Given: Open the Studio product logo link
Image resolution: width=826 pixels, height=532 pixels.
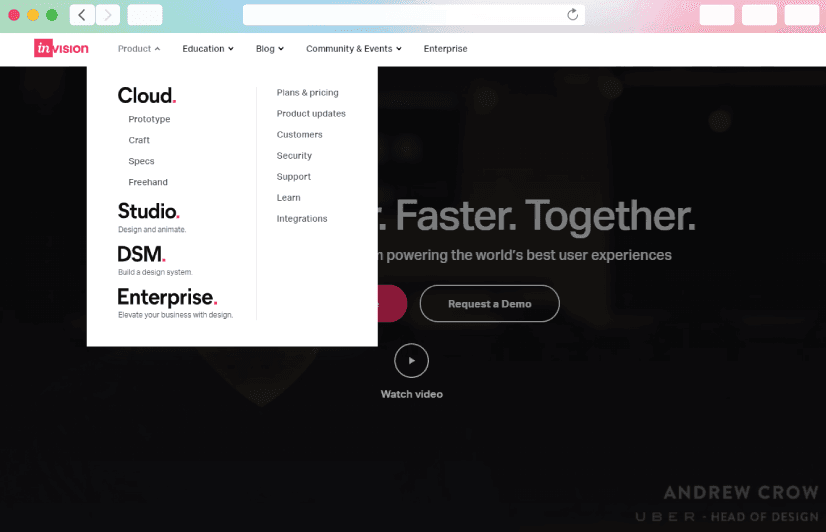Looking at the screenshot, I should click(148, 211).
